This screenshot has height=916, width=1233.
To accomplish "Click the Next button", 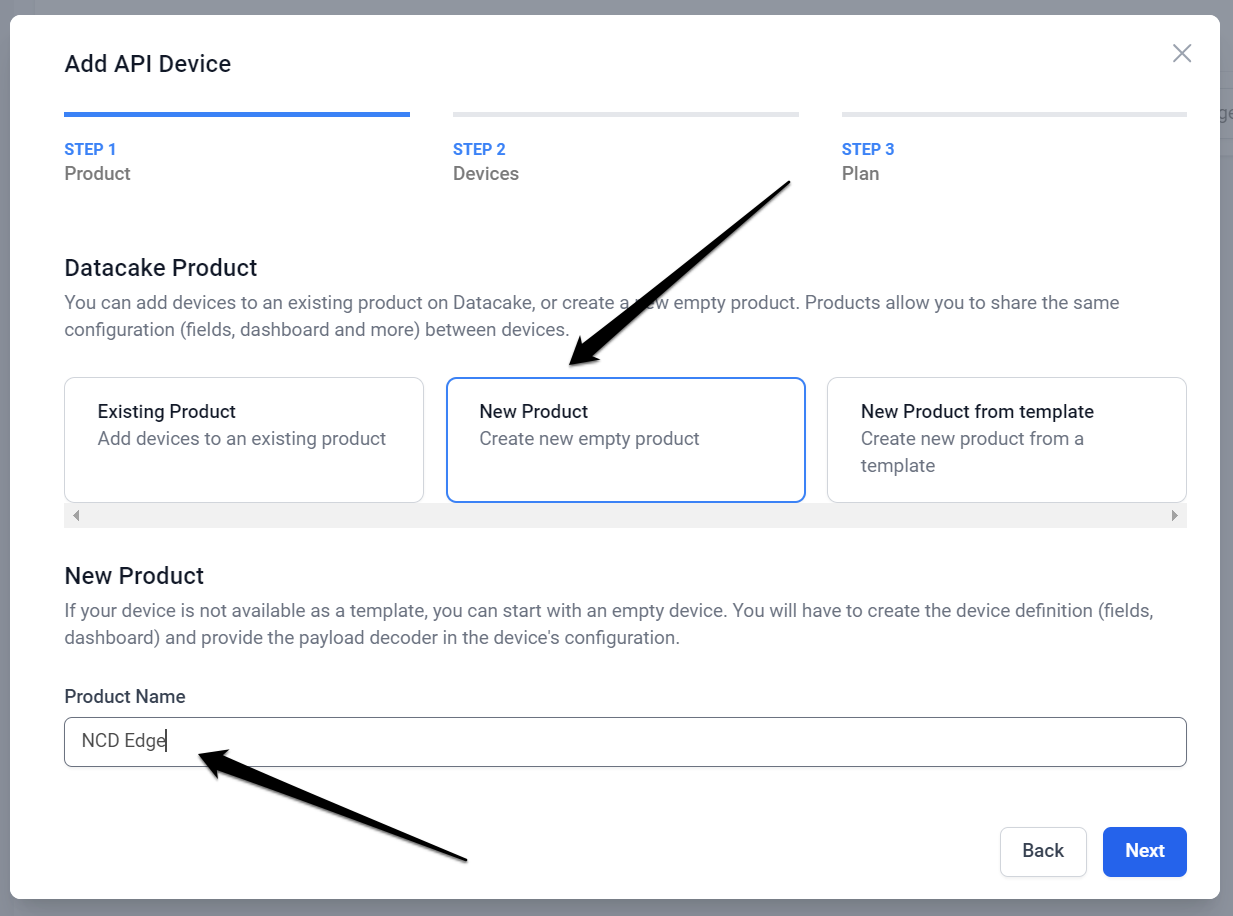I will [1144, 851].
